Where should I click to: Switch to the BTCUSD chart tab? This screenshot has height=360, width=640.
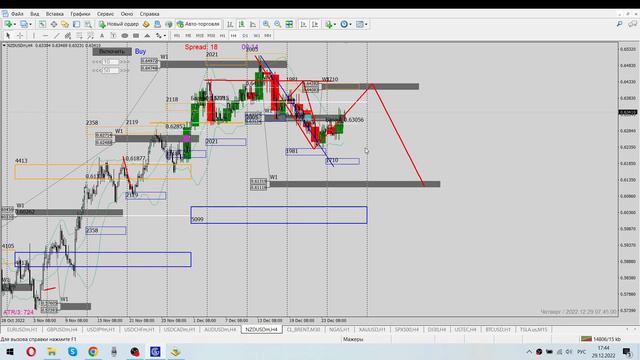pyautogui.click(x=498, y=329)
